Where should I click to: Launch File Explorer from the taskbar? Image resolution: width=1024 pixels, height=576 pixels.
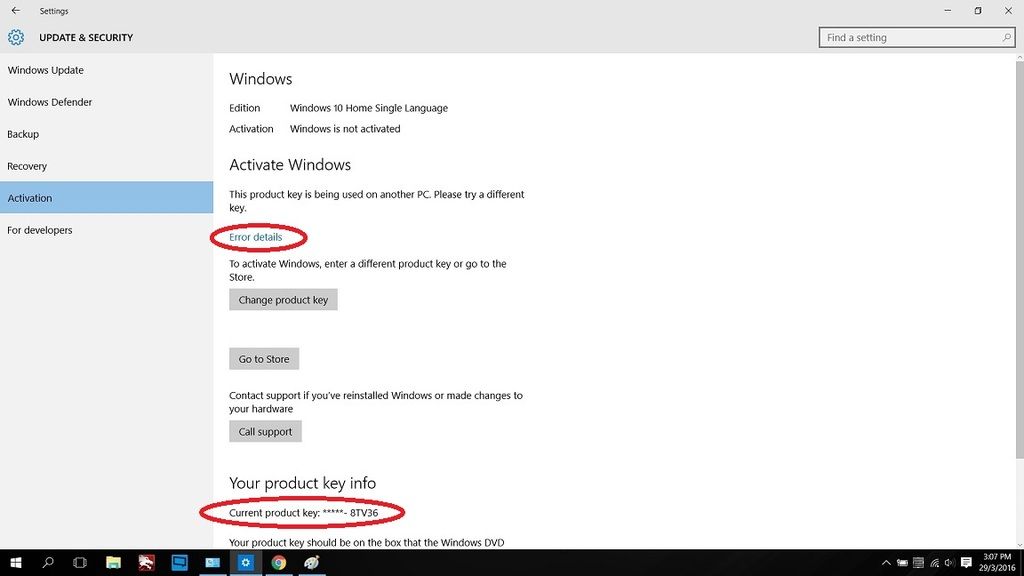point(113,563)
